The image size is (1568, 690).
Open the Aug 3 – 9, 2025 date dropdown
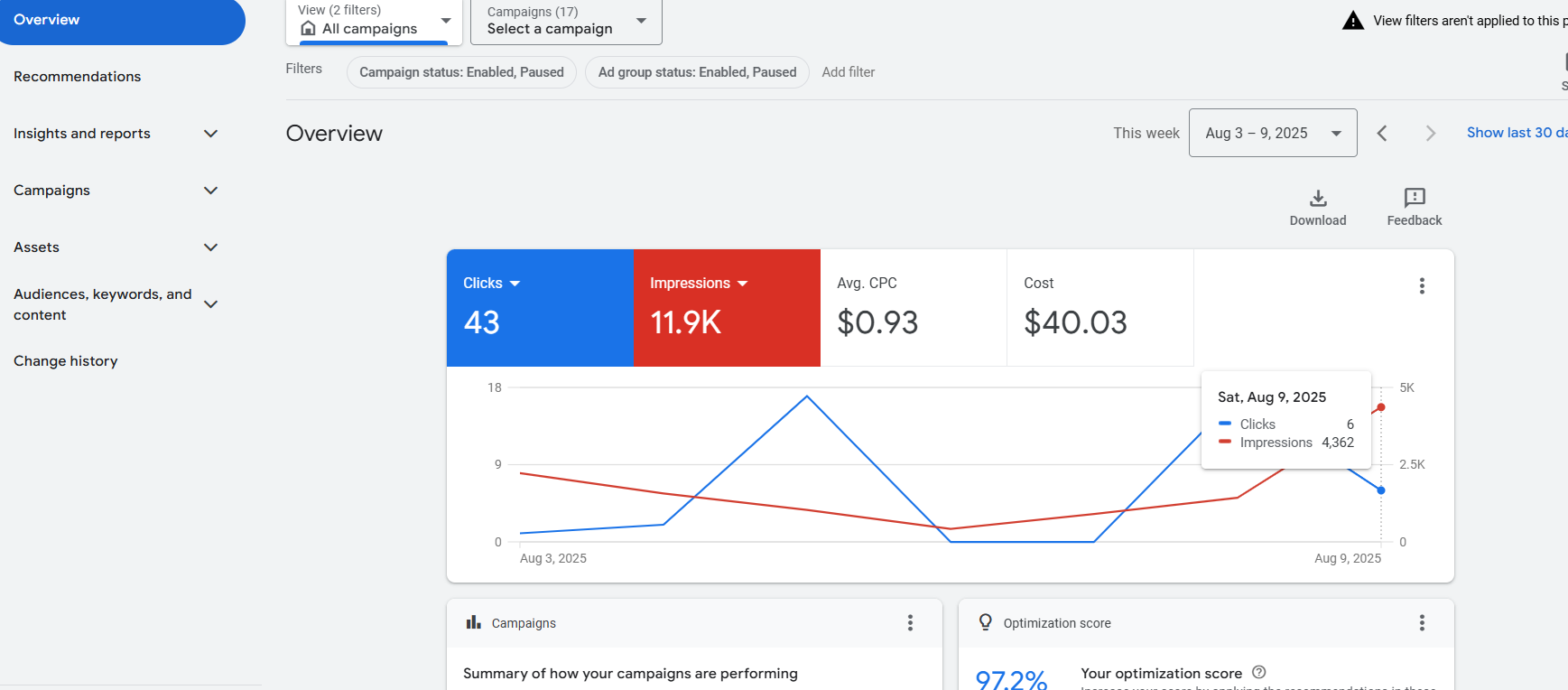pos(1273,133)
